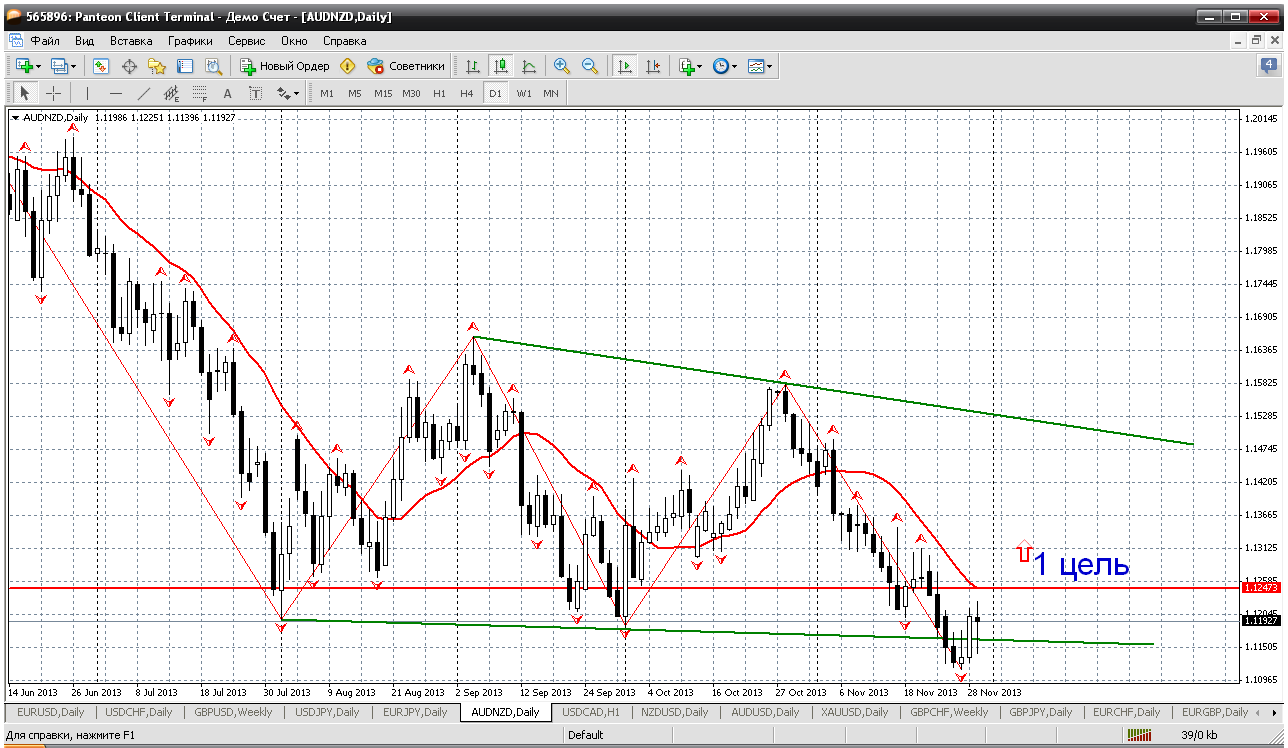Viewport: 1288px width, 748px height.
Task: Open the indicators list dropdown
Action: [x=690, y=66]
